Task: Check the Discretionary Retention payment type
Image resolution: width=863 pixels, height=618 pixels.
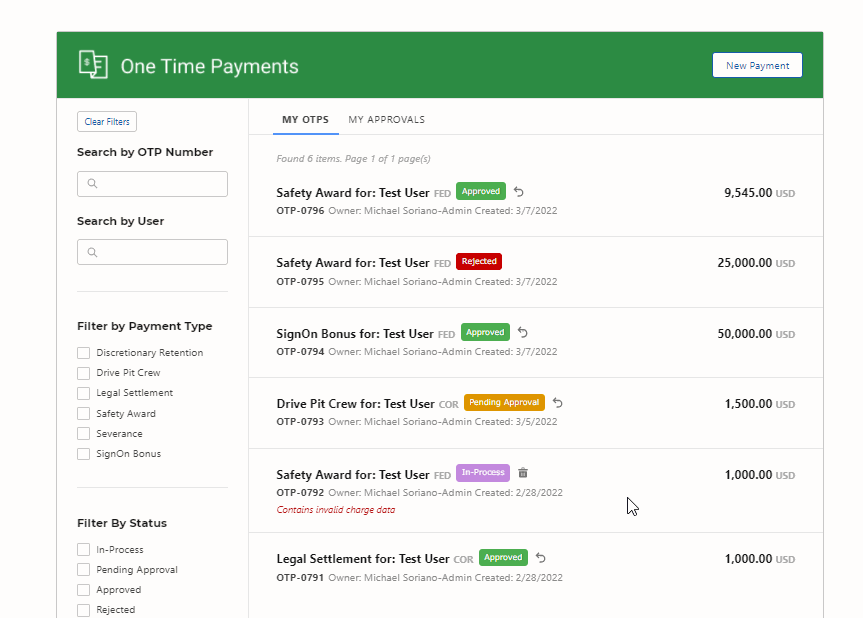Action: pyautogui.click(x=83, y=353)
